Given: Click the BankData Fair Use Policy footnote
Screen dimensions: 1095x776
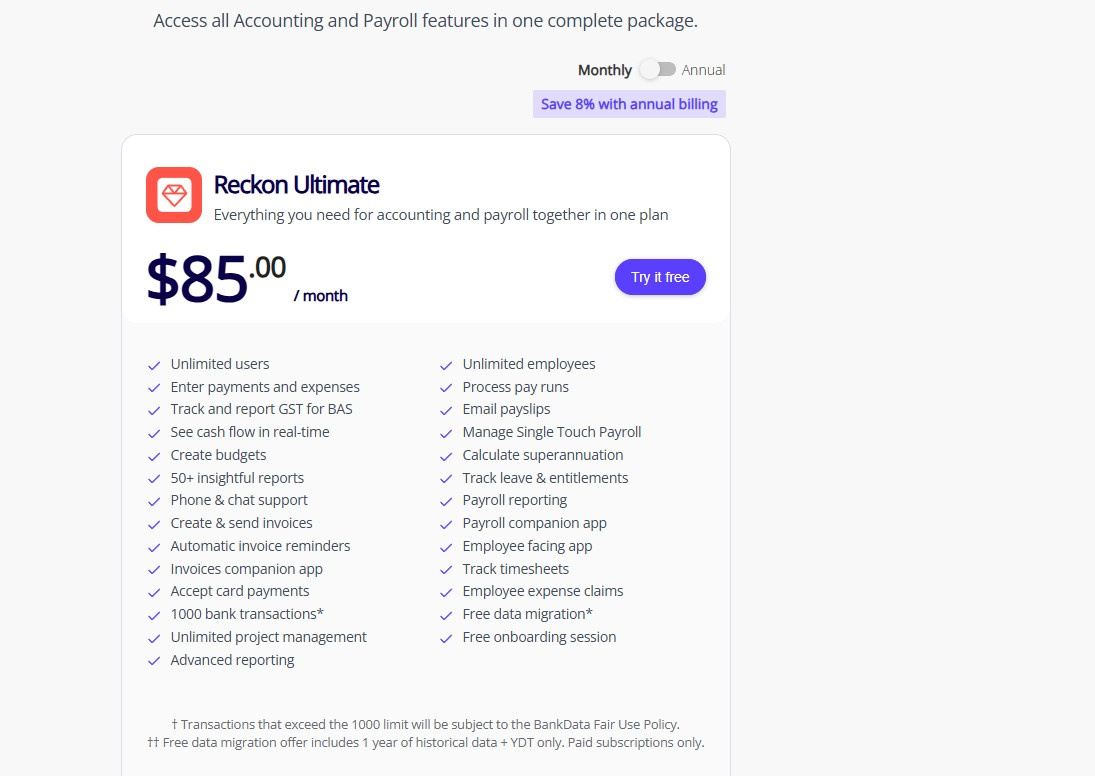Looking at the screenshot, I should click(426, 724).
